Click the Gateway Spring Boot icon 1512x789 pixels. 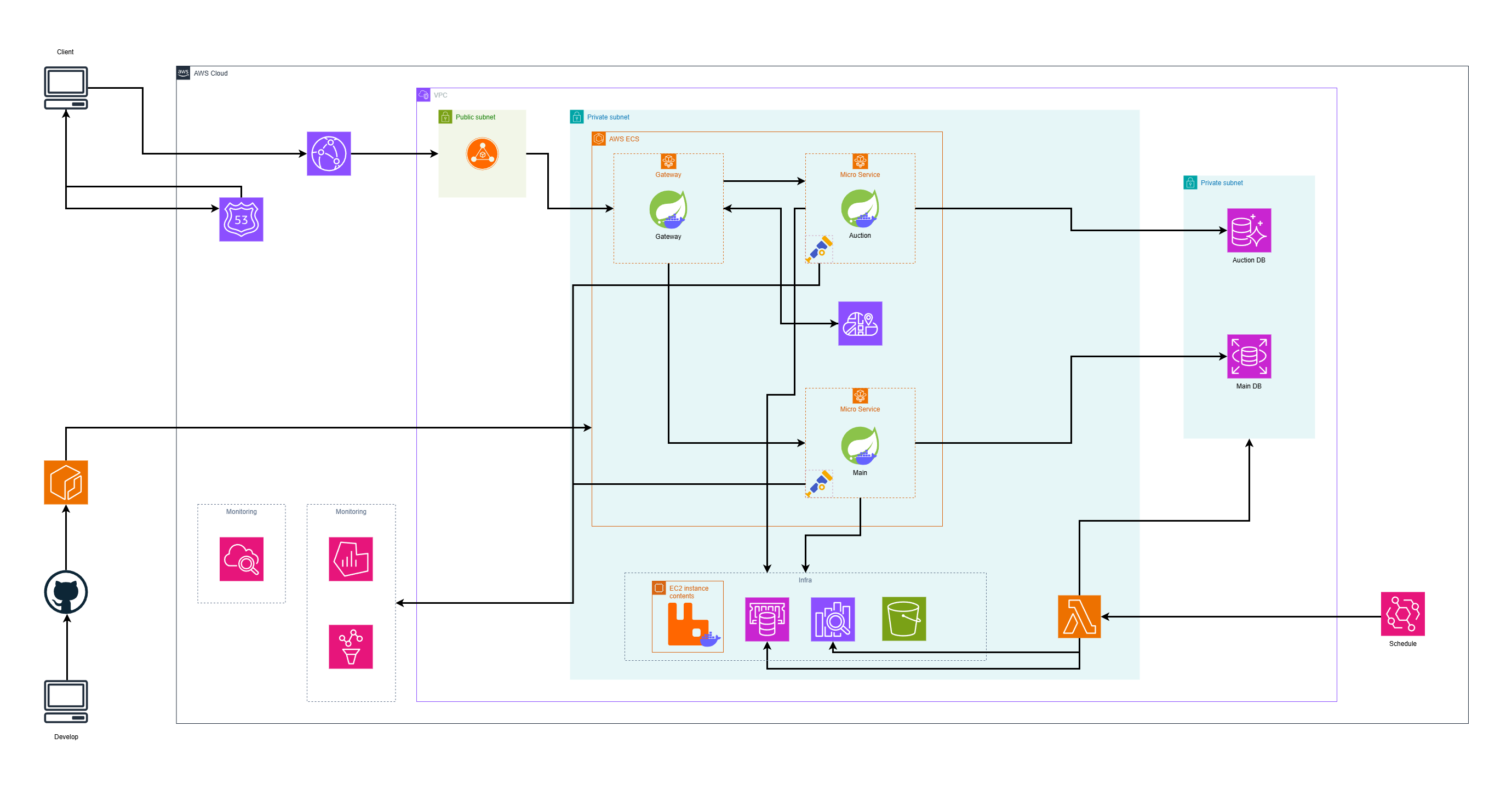coord(668,209)
